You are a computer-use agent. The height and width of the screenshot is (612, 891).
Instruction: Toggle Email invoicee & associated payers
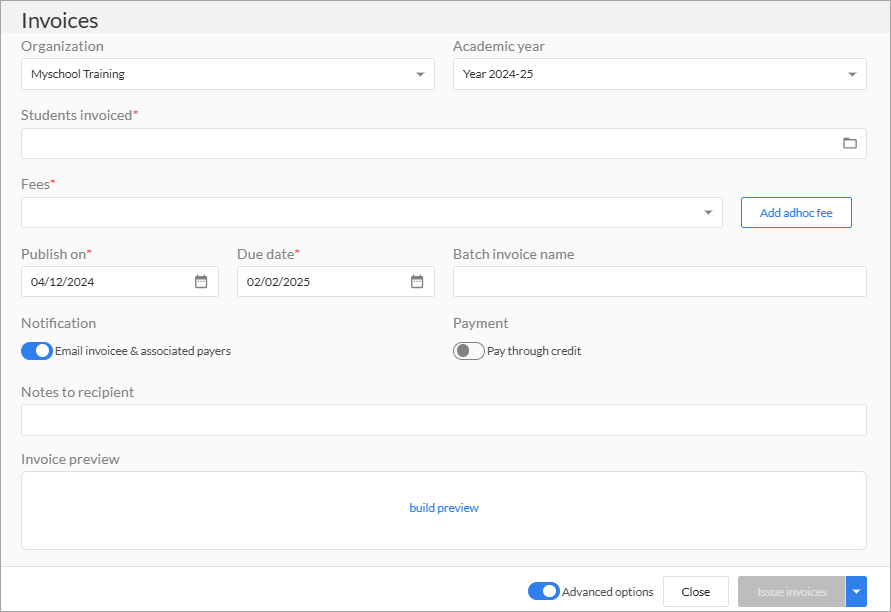tap(37, 351)
